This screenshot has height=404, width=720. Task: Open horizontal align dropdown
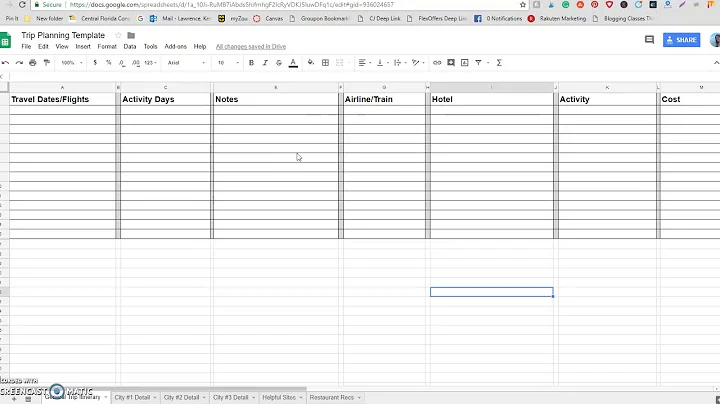click(x=365, y=62)
